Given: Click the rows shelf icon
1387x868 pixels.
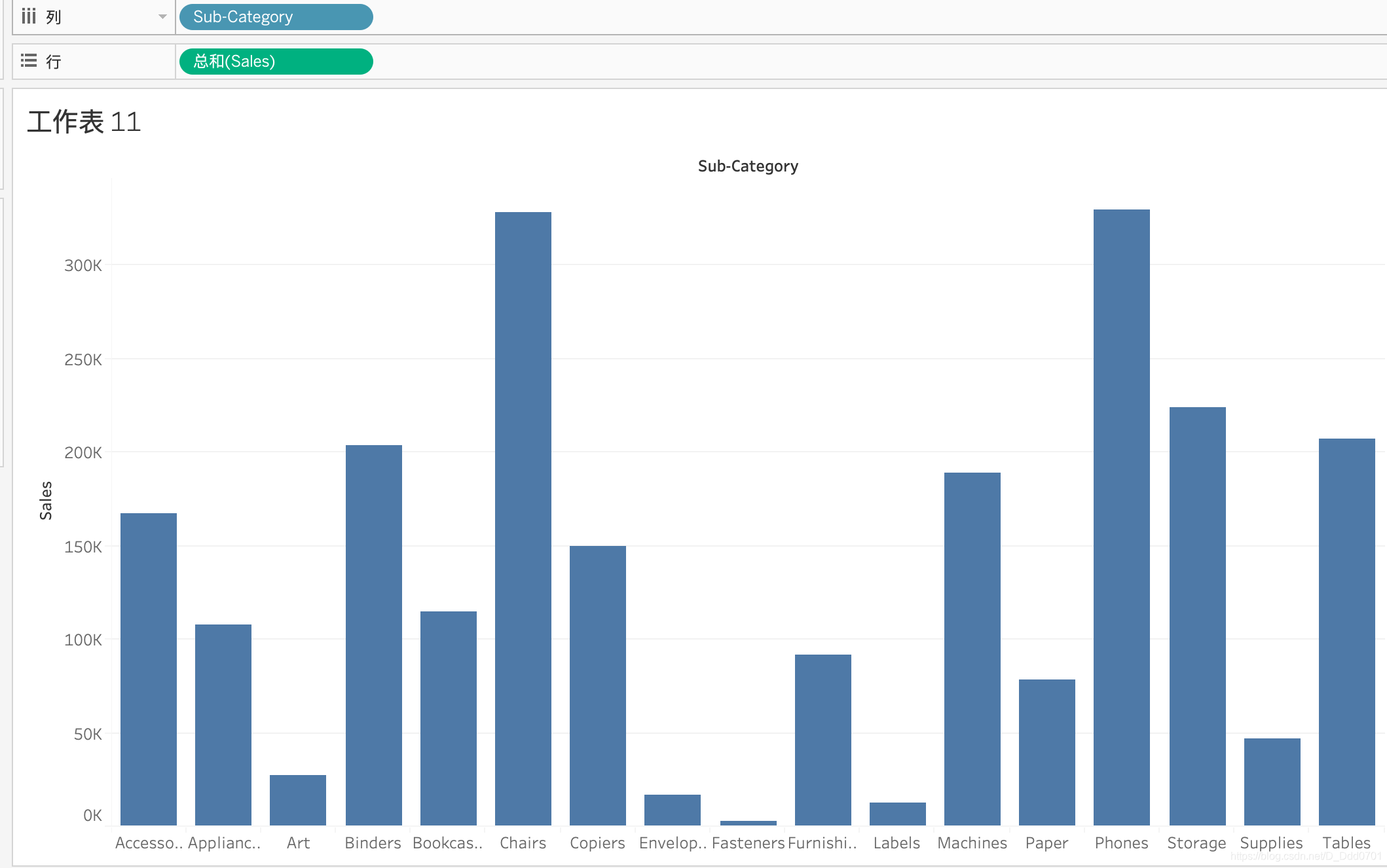Looking at the screenshot, I should [28, 61].
